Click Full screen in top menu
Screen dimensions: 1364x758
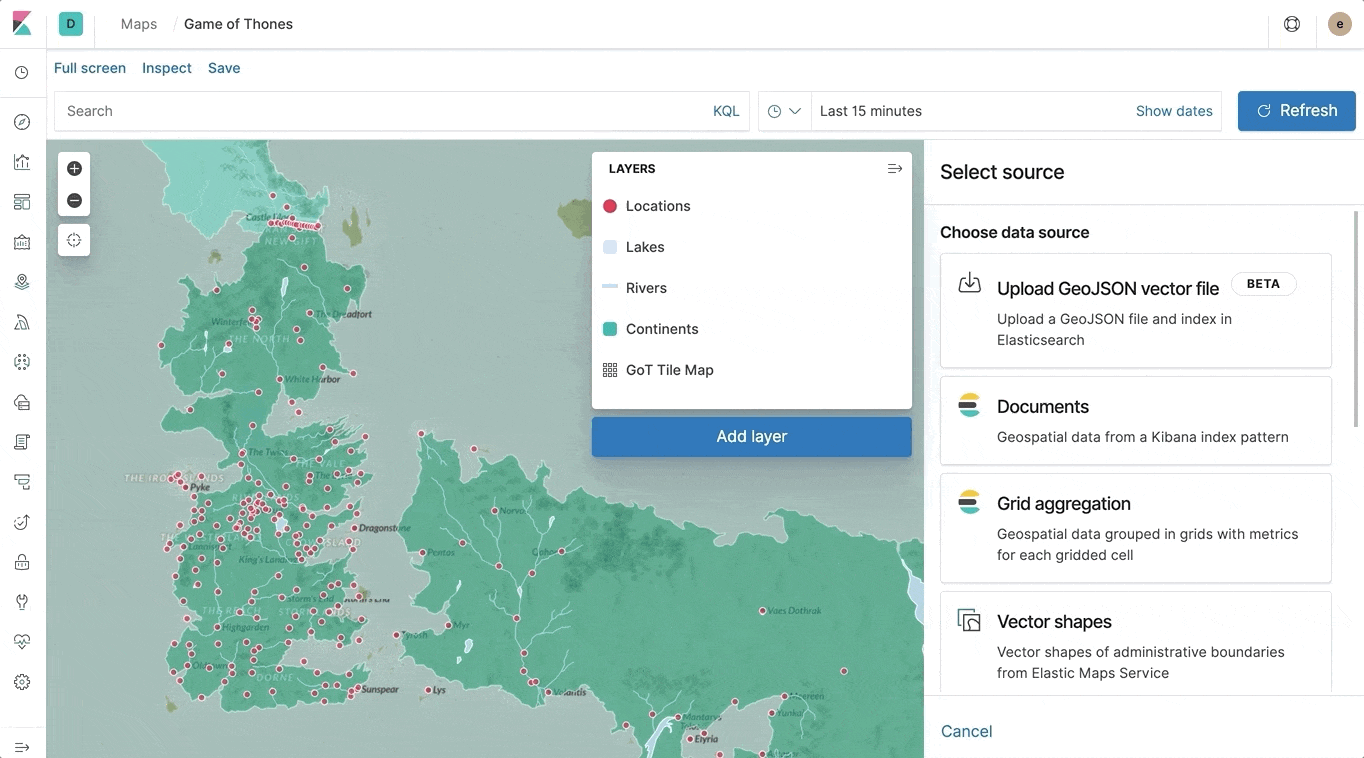tap(90, 68)
